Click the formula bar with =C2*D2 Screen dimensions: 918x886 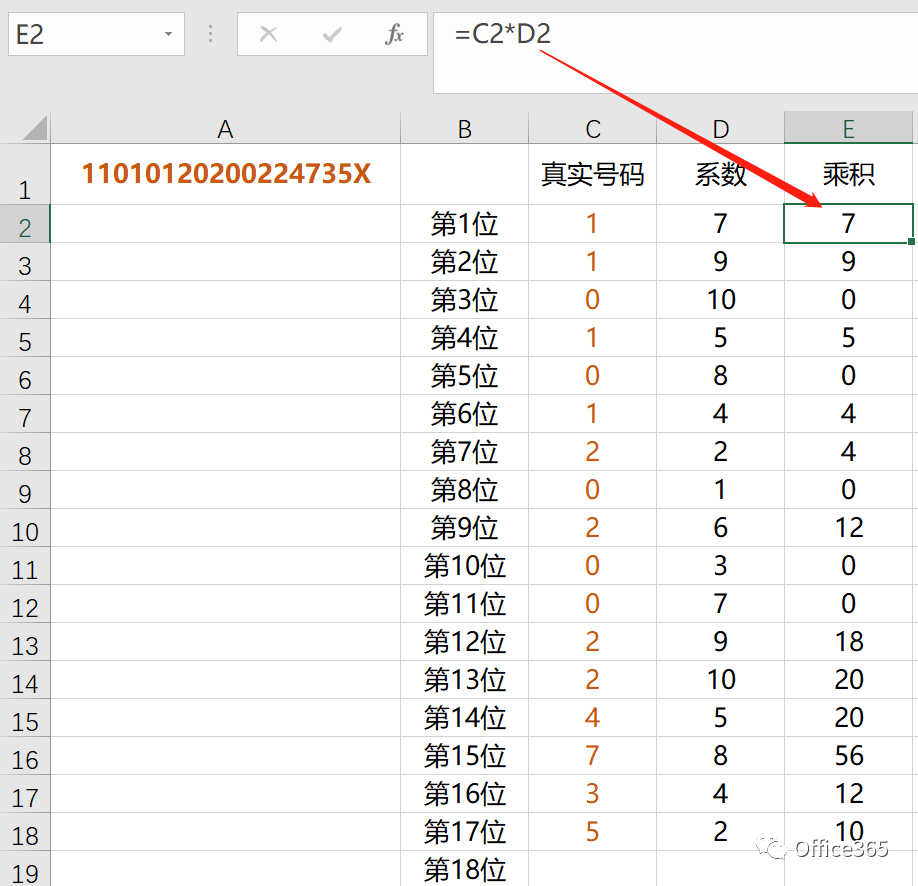[x=675, y=53]
